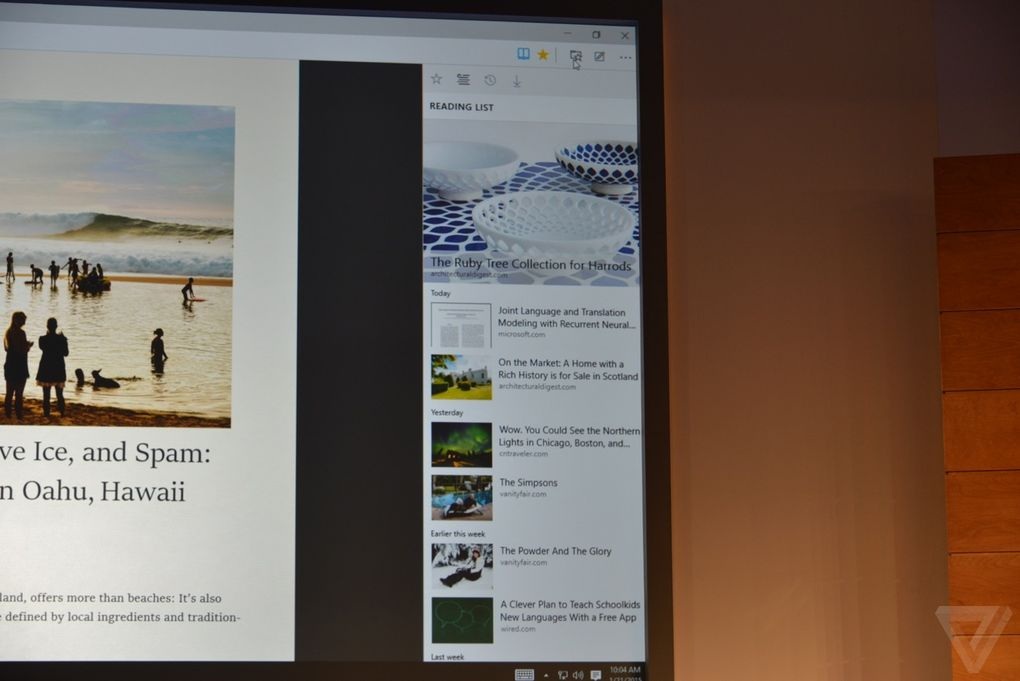Open the More actions ellipsis menu
1020x681 pixels.
pyautogui.click(x=626, y=58)
